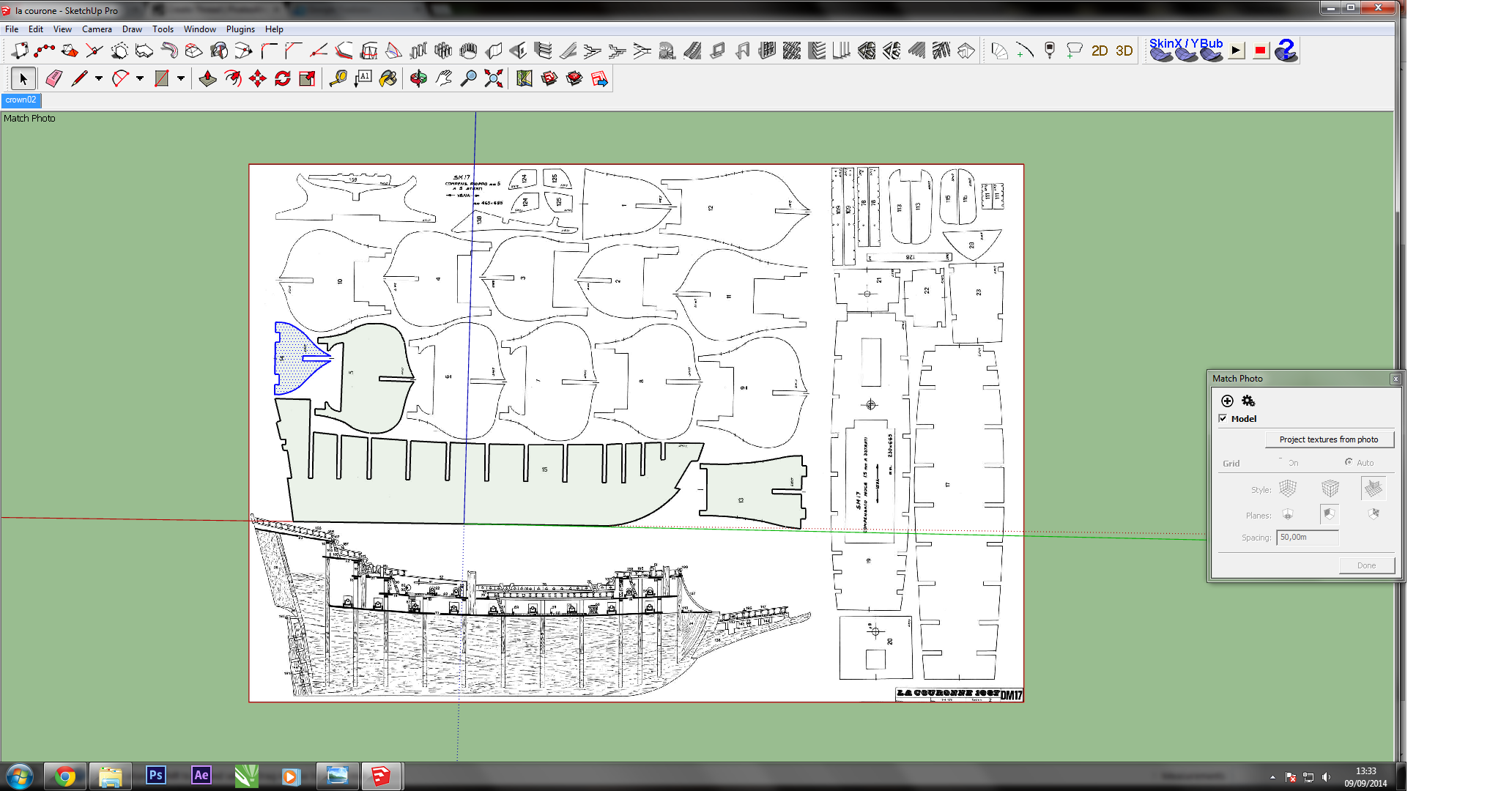
Task: Click the taskbar clock showing 13:33
Action: [1365, 771]
